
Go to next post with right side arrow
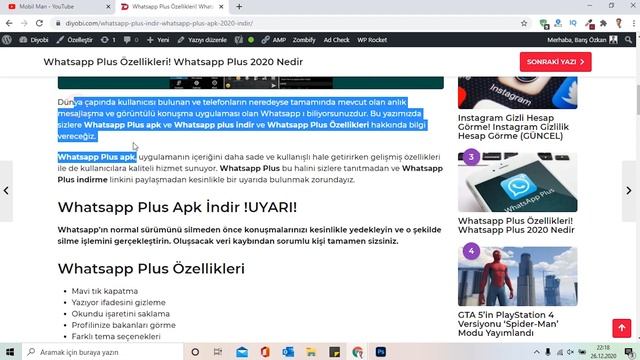click(x=629, y=191)
